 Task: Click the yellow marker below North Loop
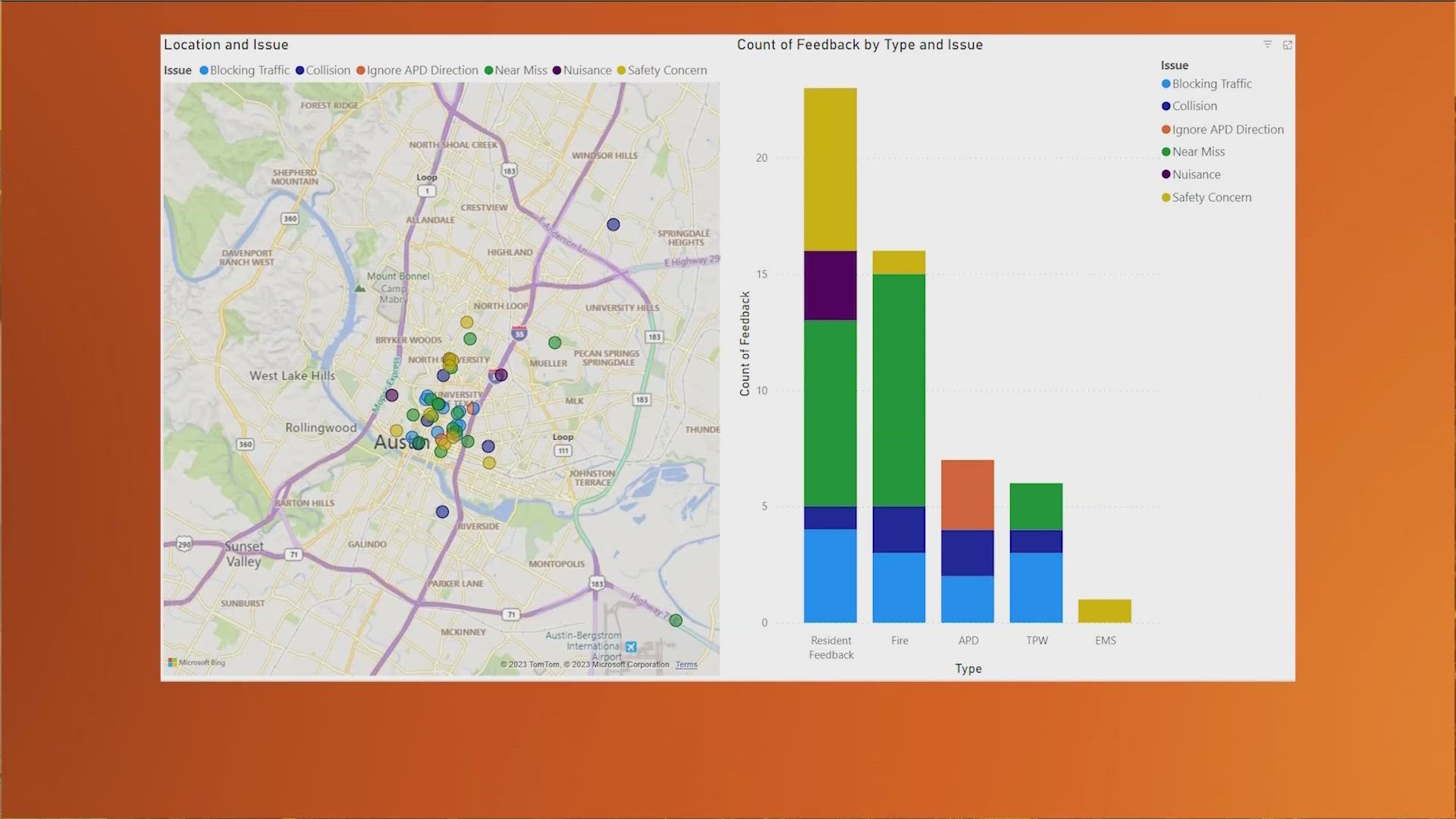click(x=467, y=322)
